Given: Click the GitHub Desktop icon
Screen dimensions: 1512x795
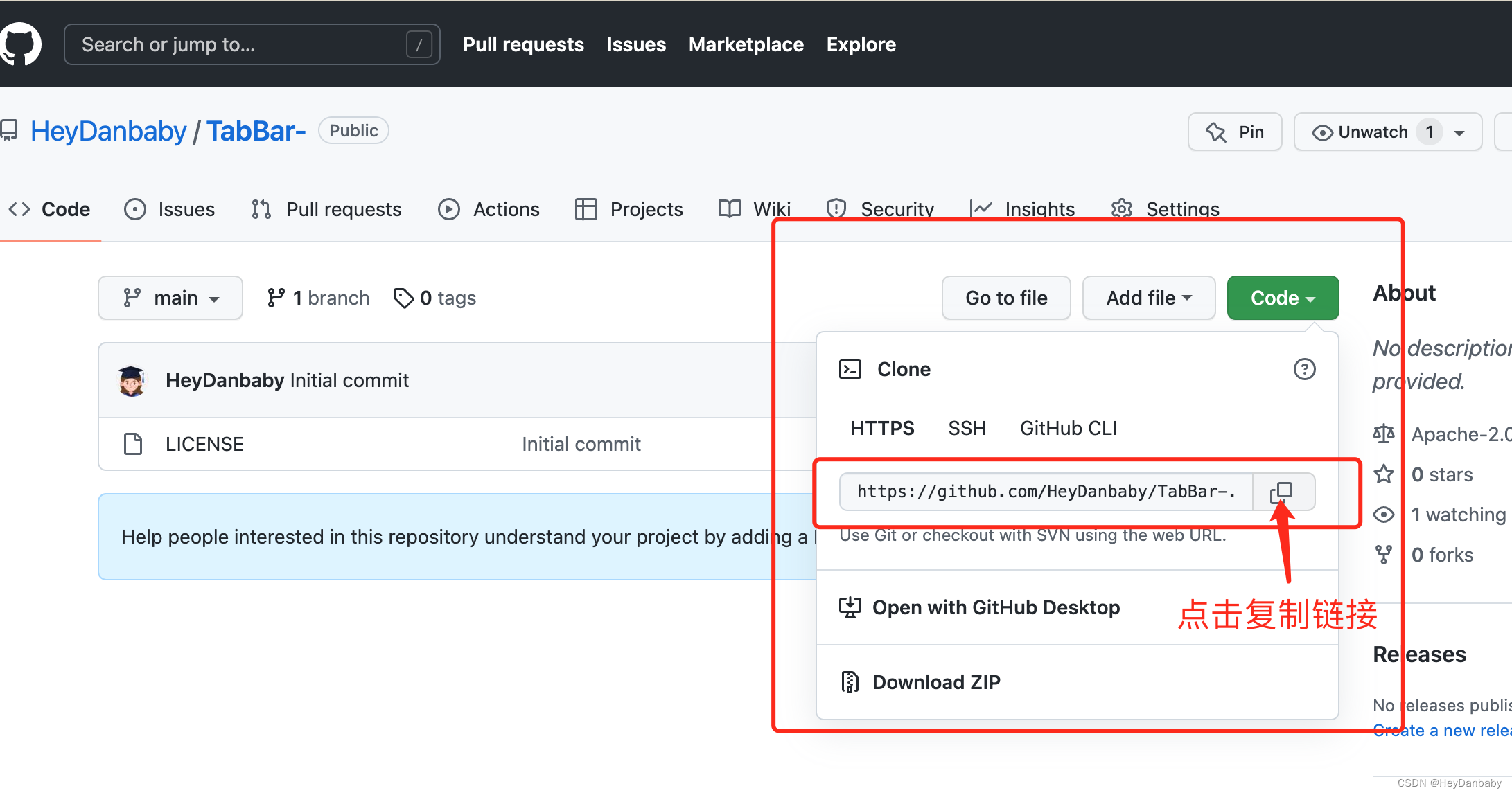Looking at the screenshot, I should [850, 607].
